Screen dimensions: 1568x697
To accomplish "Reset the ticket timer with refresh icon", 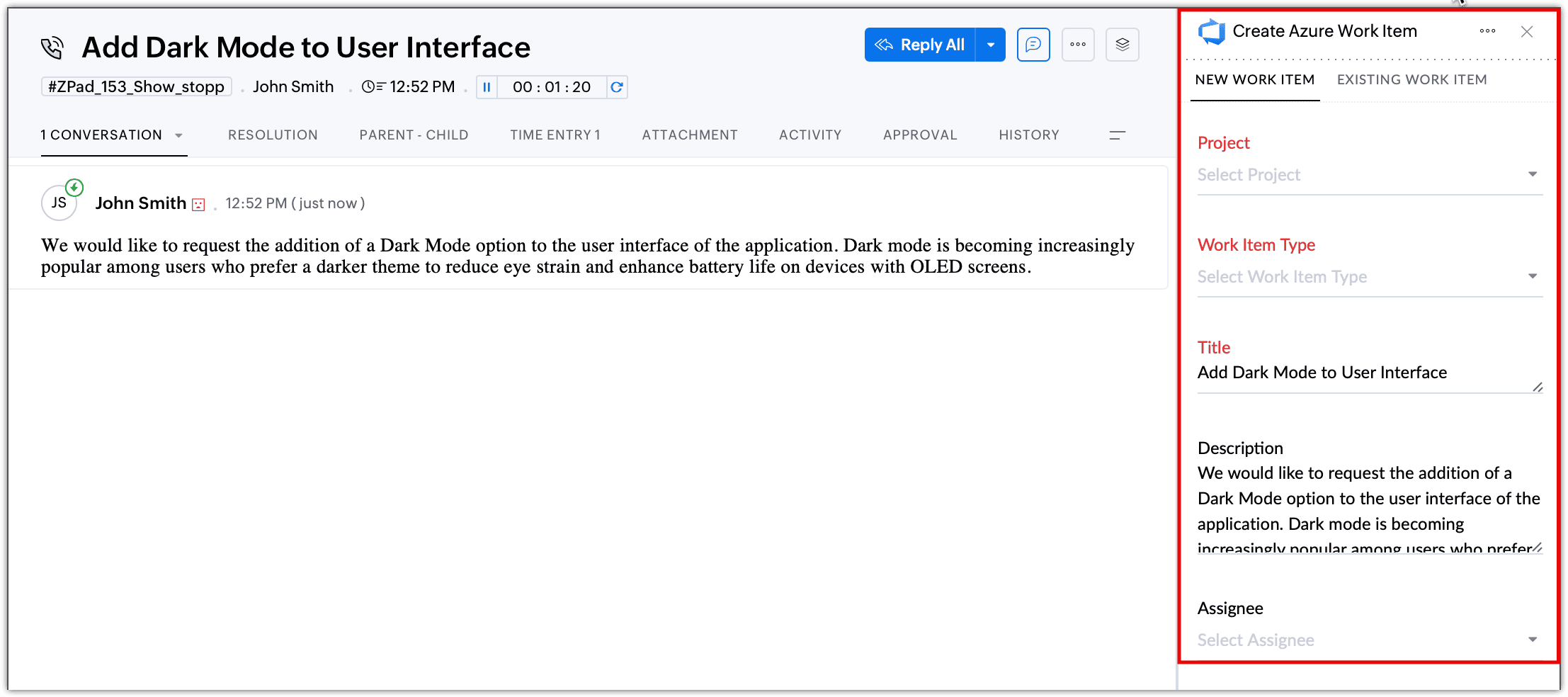I will [617, 87].
